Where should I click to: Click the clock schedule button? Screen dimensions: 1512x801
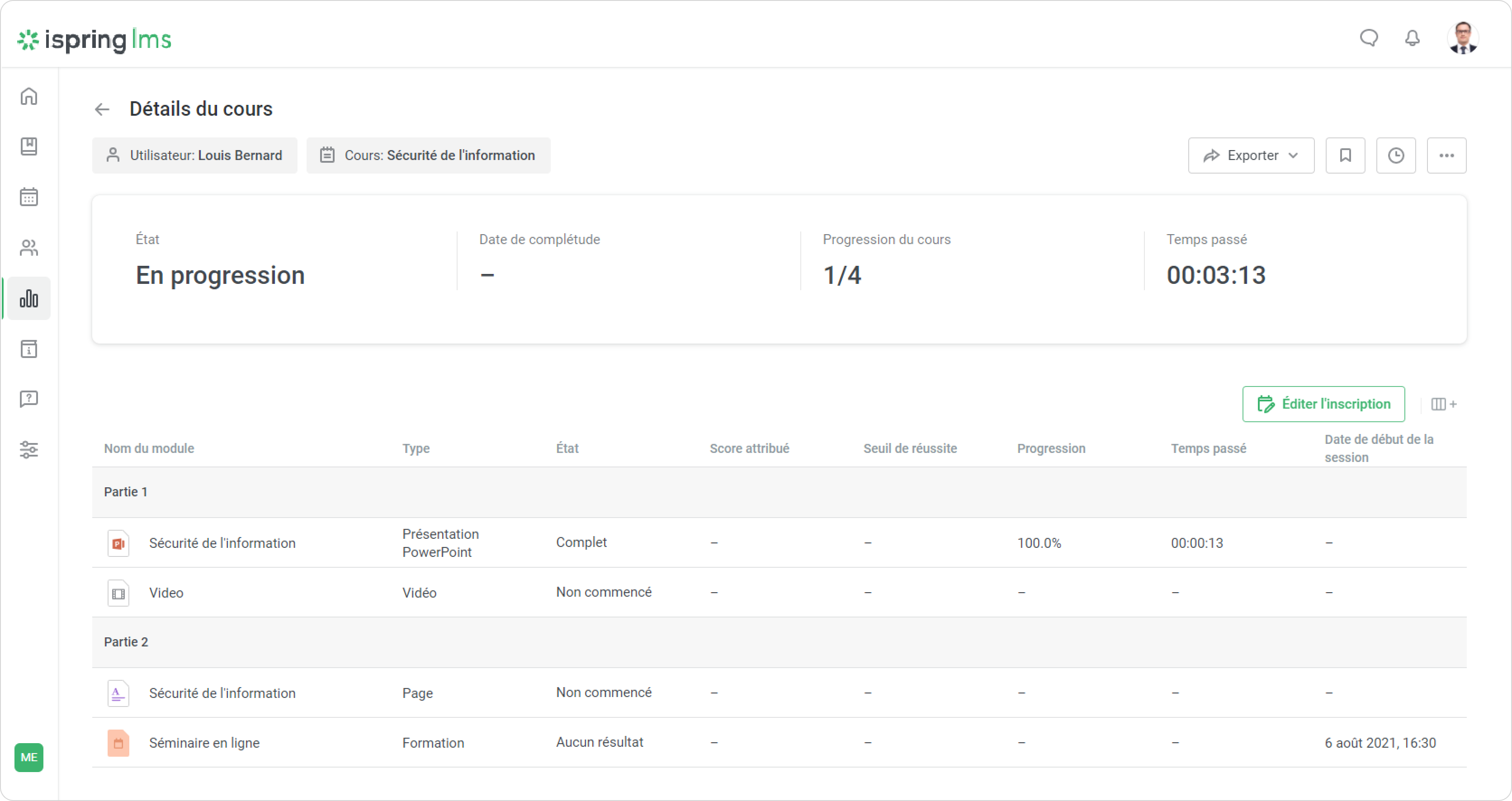coord(1395,155)
